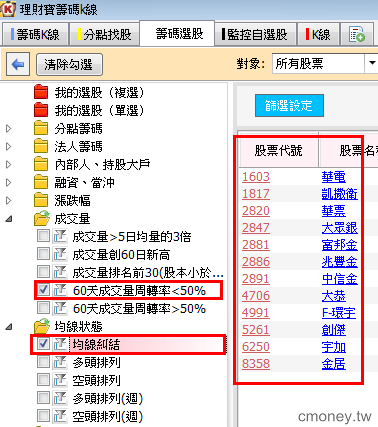The image size is (378, 427).
Task: Open stock code 4706 link
Action: tap(256, 296)
